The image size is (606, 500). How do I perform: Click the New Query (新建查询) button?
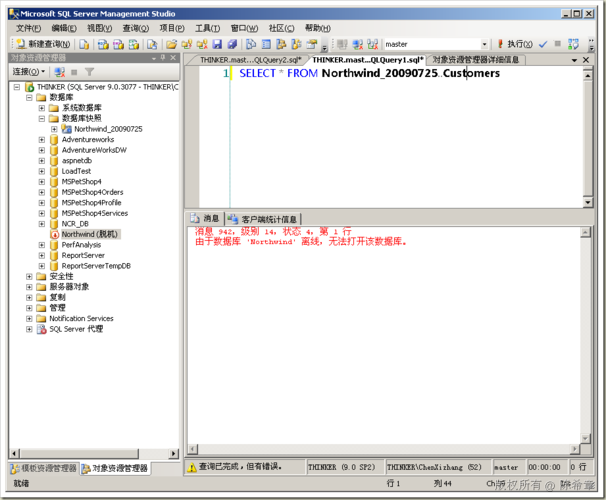point(43,44)
